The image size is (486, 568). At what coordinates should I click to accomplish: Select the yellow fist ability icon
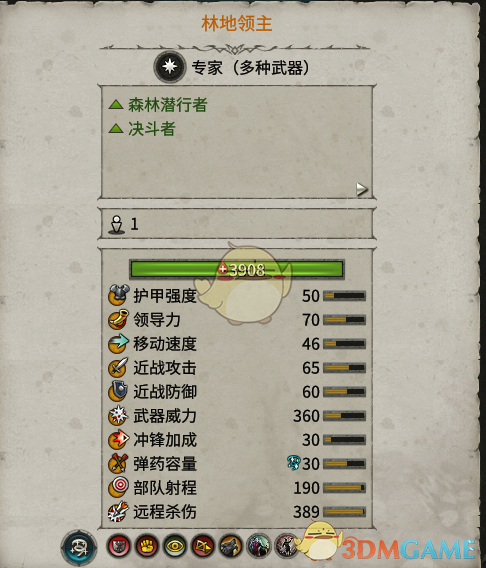pos(147,546)
